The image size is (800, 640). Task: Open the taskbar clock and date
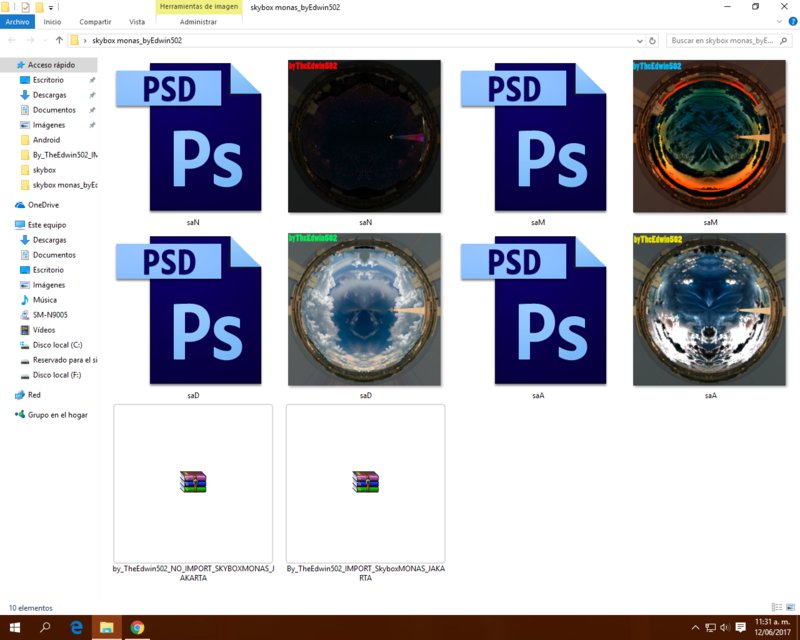click(x=772, y=627)
